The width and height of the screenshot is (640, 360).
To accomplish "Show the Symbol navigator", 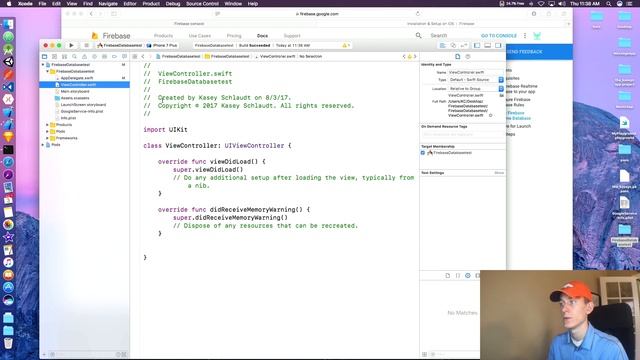I will (x=64, y=56).
